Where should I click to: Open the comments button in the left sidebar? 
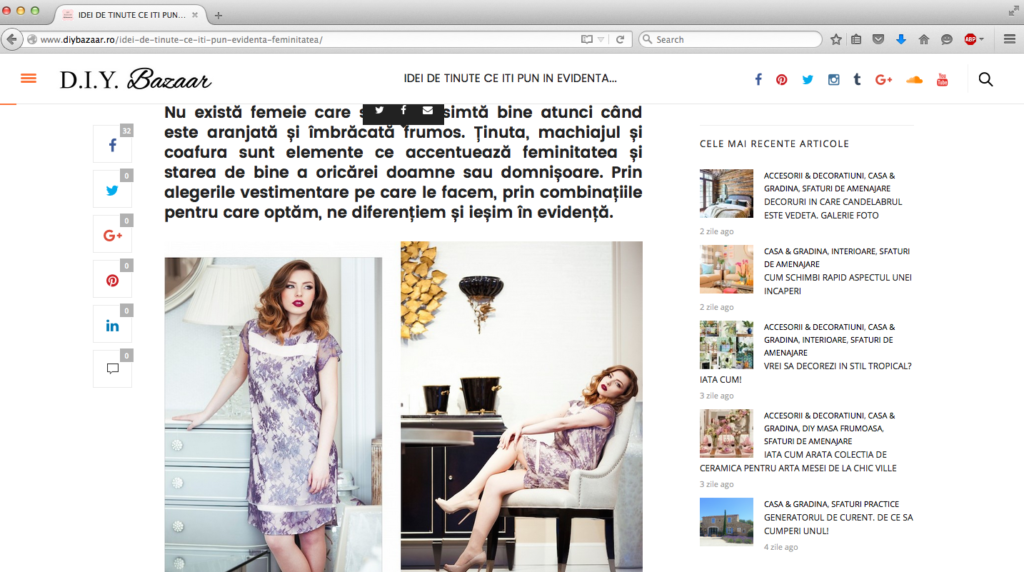coord(112,369)
